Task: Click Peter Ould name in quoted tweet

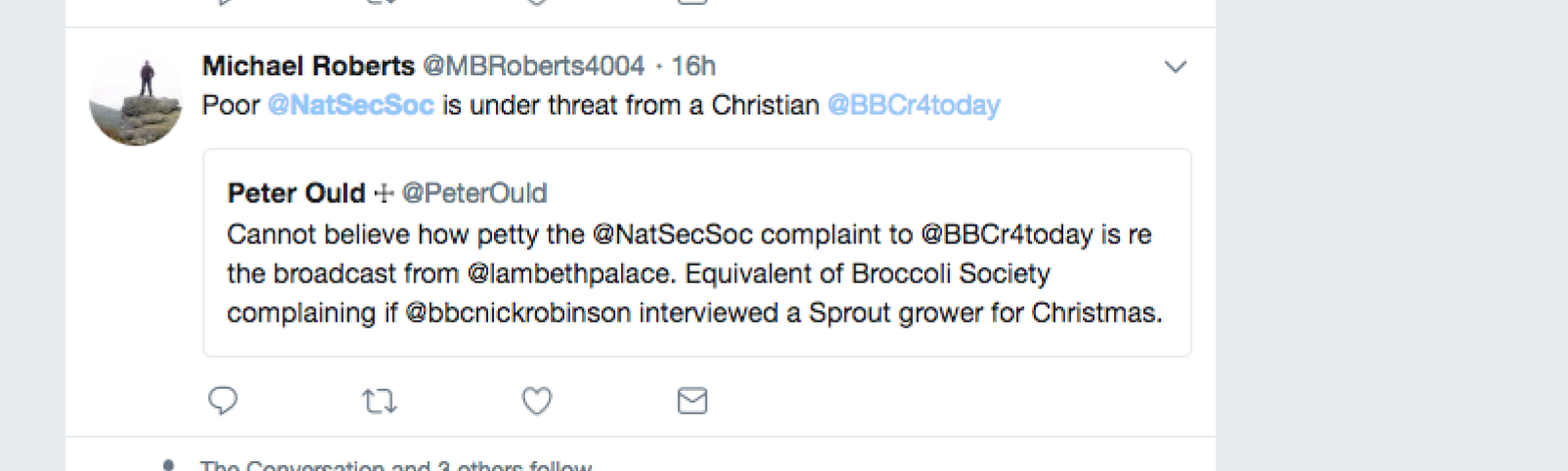Action: pyautogui.click(x=296, y=193)
